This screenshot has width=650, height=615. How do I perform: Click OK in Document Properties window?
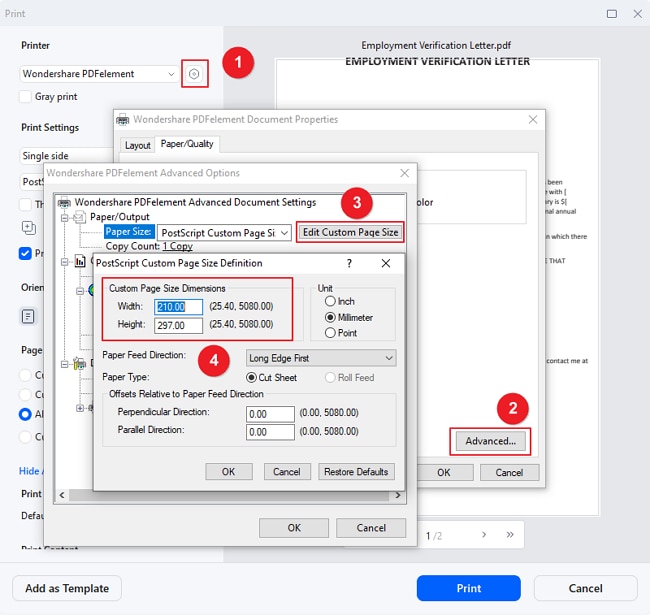(x=444, y=472)
